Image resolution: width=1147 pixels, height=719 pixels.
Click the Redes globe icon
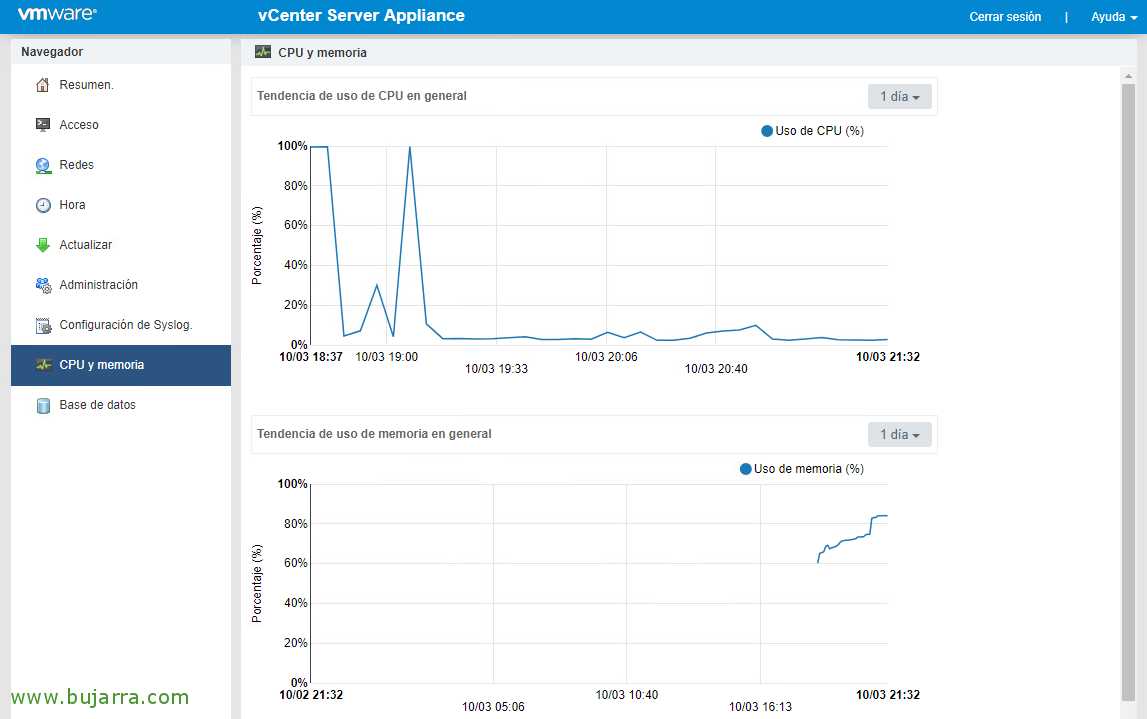(43, 165)
